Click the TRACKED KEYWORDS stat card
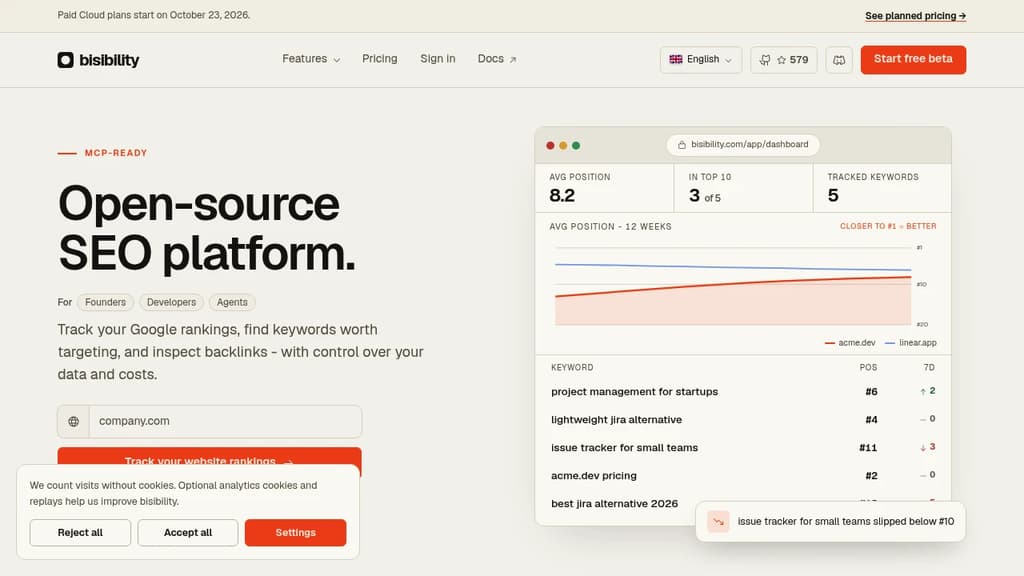 coord(882,188)
